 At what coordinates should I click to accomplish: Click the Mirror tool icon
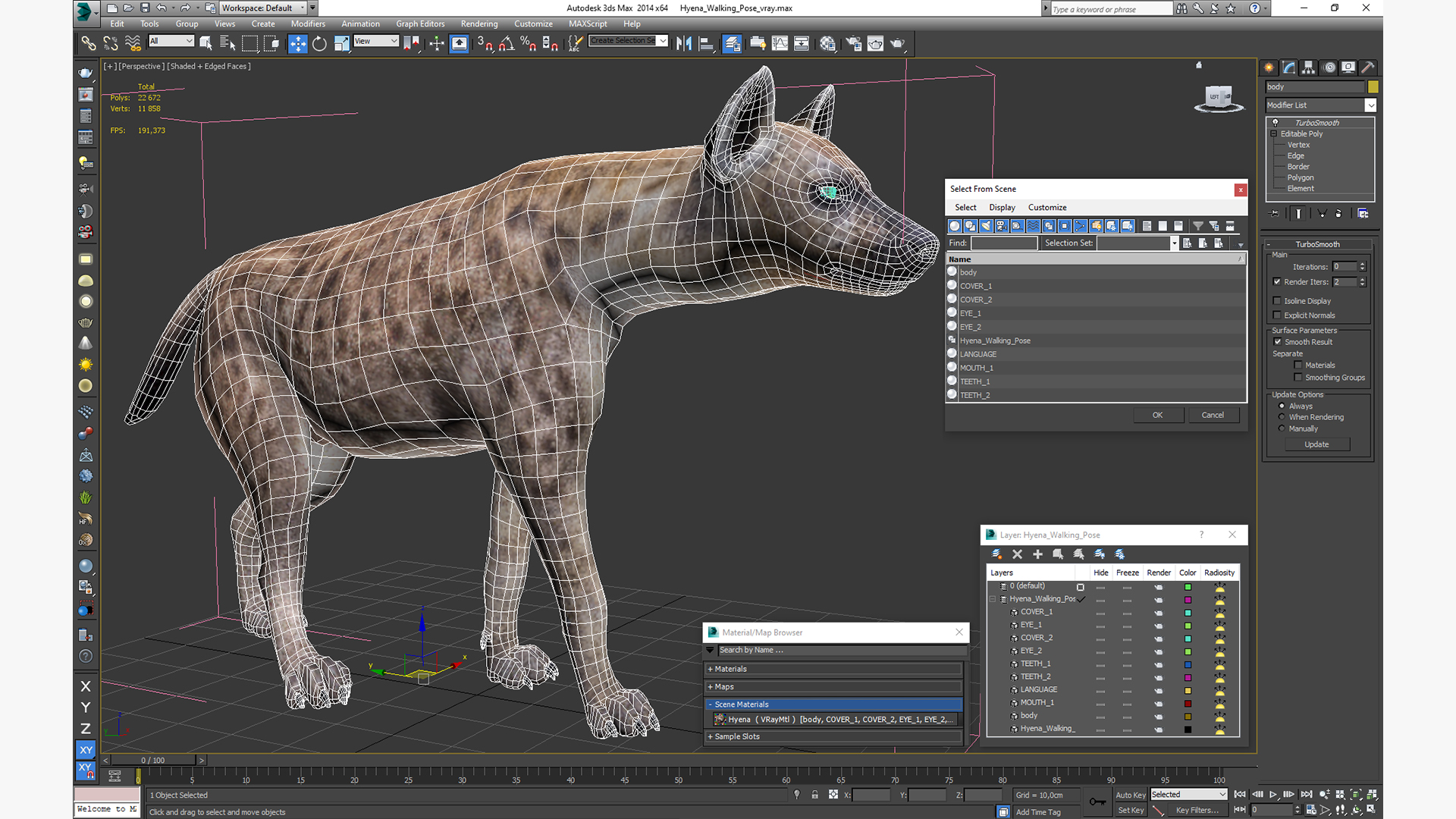click(x=684, y=43)
